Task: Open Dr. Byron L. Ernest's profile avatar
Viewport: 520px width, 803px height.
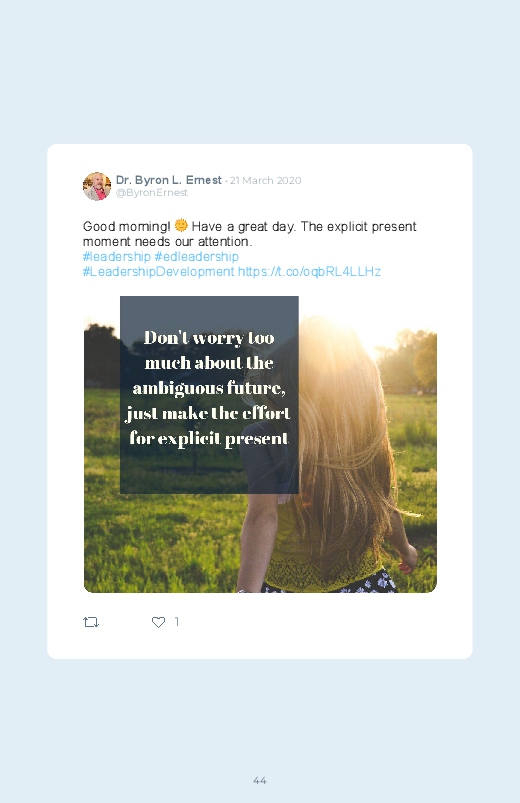Action: pyautogui.click(x=97, y=186)
